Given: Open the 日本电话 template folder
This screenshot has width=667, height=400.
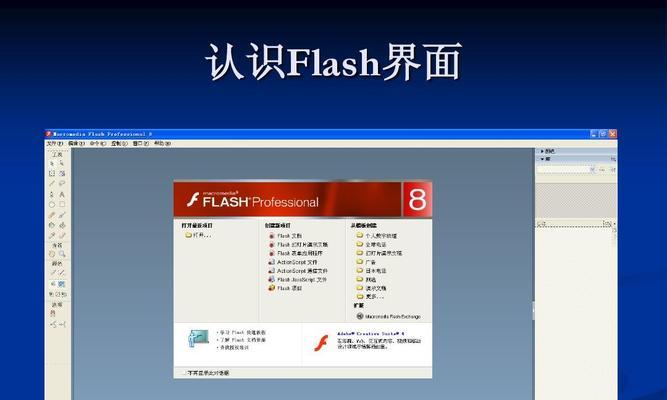Looking at the screenshot, I should [371, 271].
